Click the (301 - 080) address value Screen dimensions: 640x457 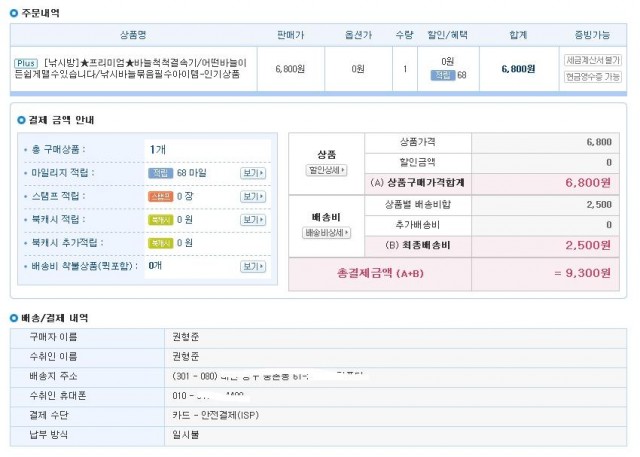click(269, 377)
